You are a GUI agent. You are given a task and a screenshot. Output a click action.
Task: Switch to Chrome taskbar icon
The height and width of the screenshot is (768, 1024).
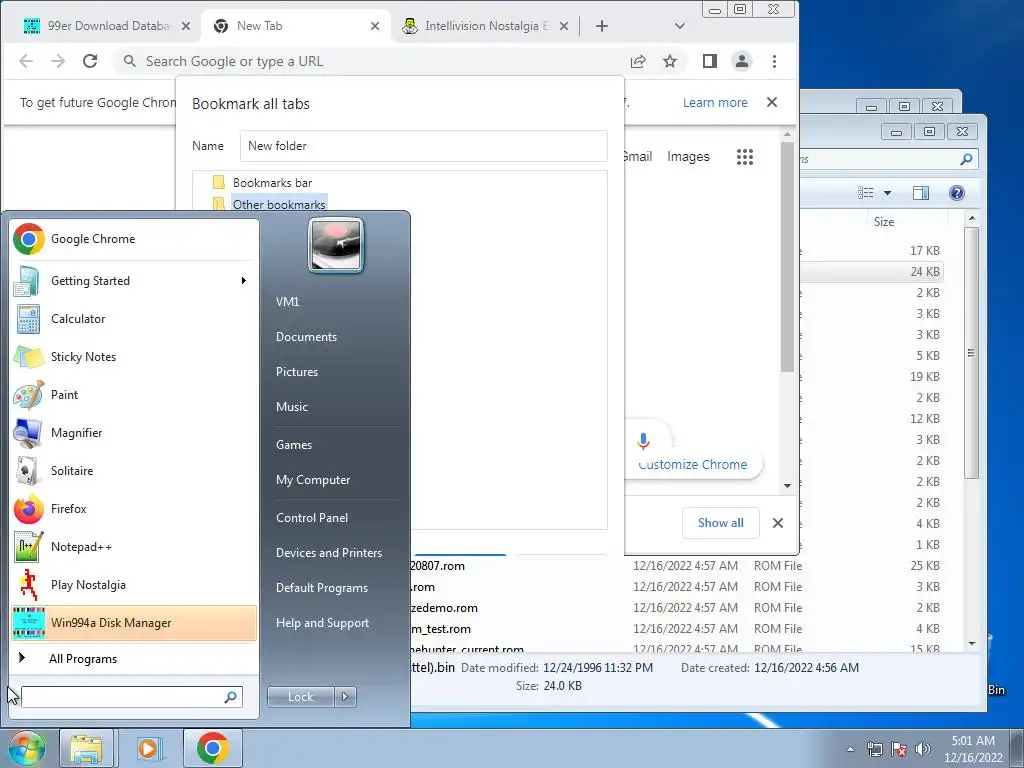(212, 748)
